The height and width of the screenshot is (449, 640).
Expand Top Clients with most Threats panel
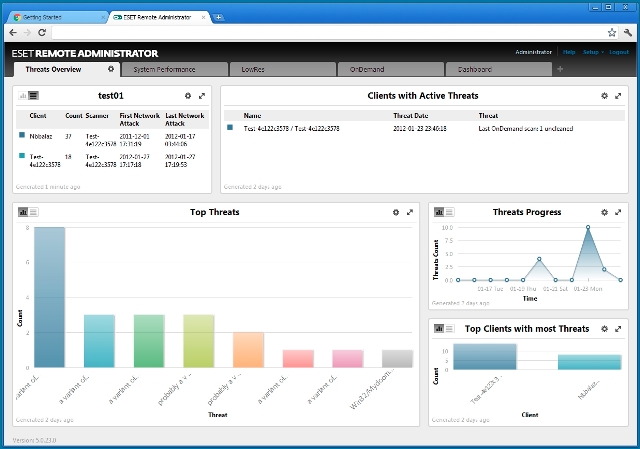tap(618, 329)
